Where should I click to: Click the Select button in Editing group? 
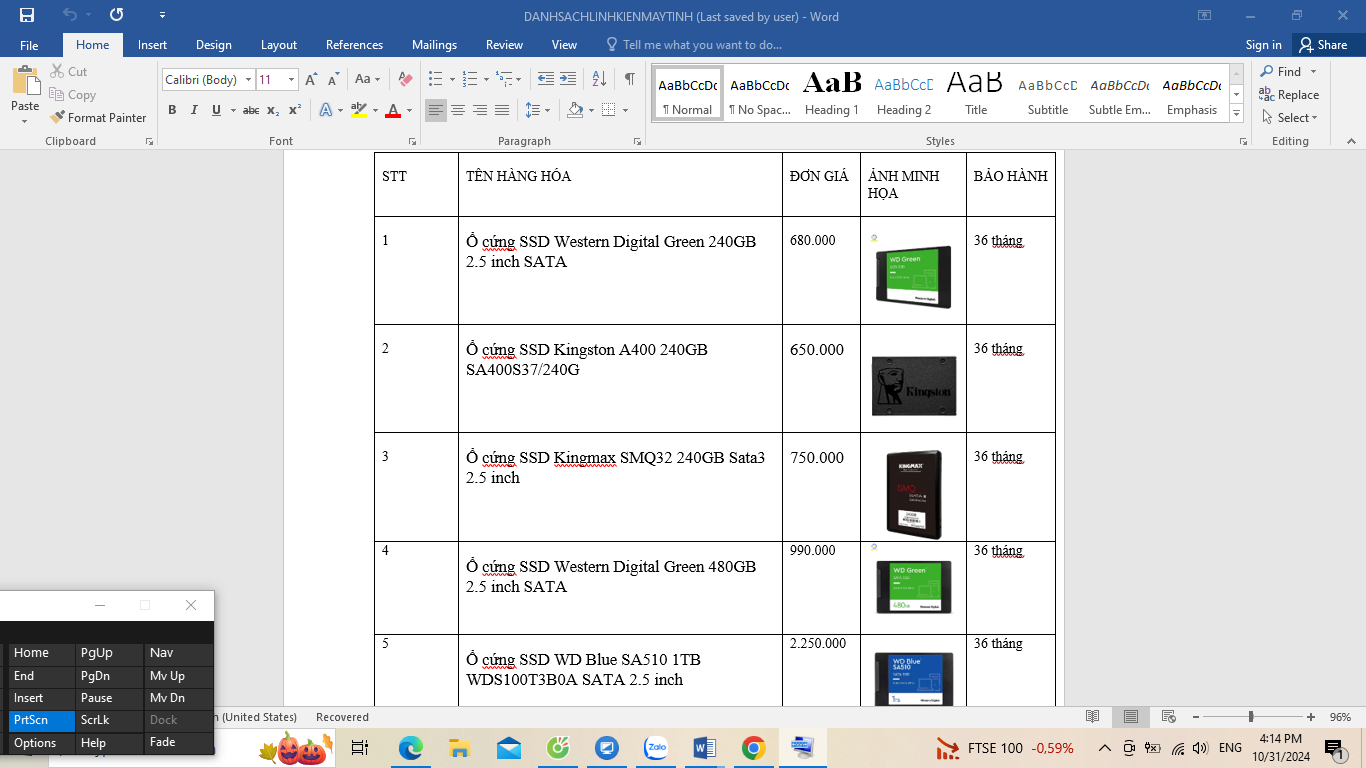click(1290, 117)
